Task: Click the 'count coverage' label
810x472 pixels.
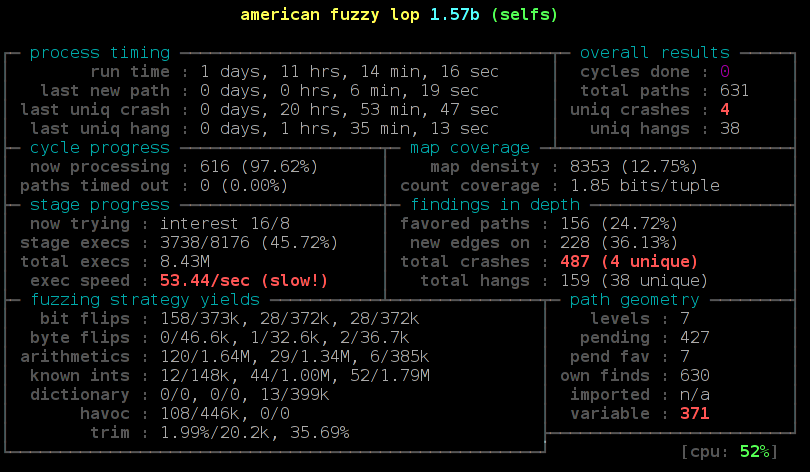Action: (470, 186)
